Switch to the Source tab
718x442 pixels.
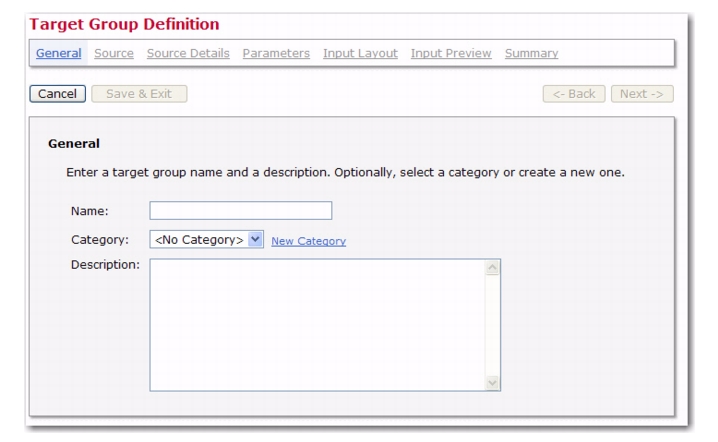click(114, 53)
